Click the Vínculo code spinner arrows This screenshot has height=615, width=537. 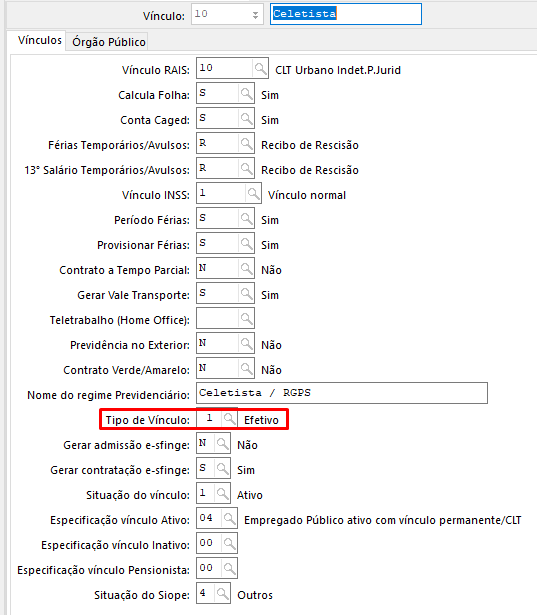255,15
